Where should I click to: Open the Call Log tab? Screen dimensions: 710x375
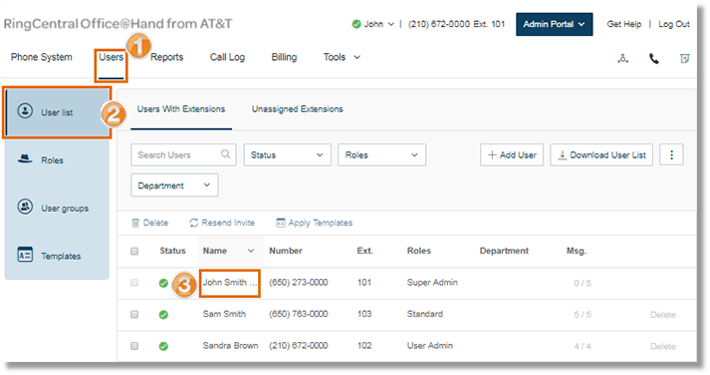(227, 57)
